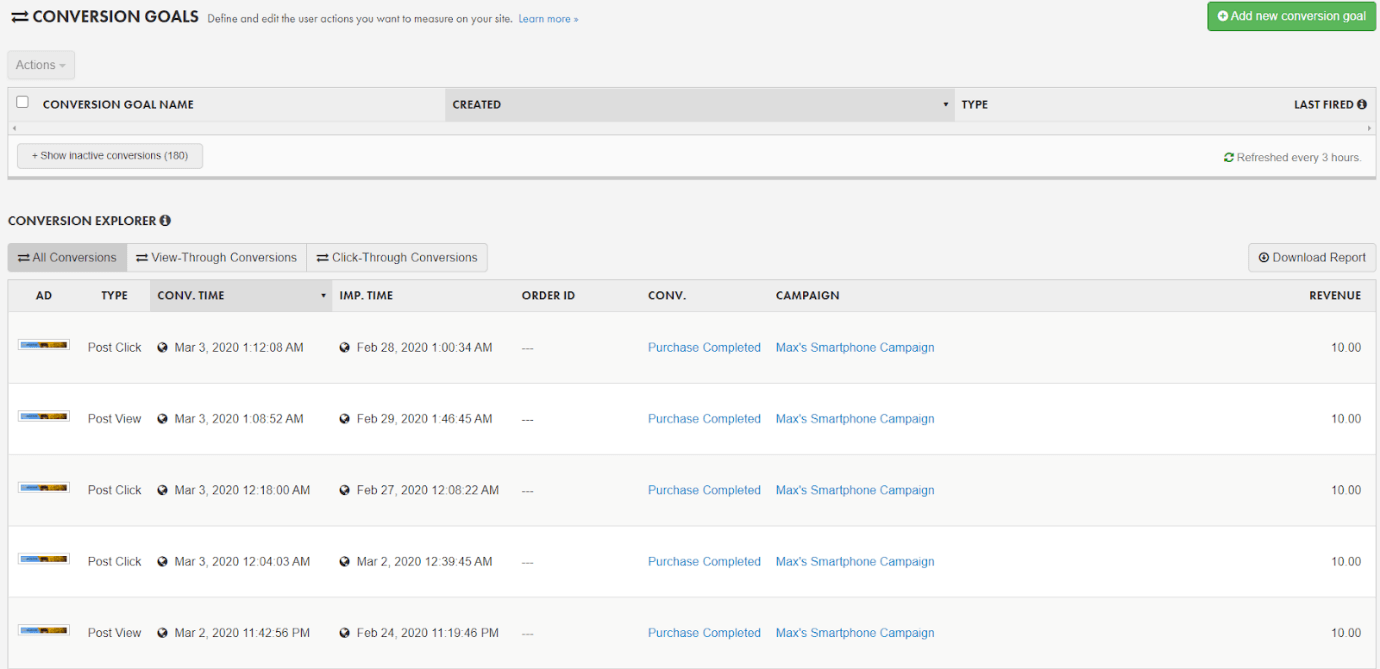Click the Conversion Goals swap-arrows title icon

point(19,17)
